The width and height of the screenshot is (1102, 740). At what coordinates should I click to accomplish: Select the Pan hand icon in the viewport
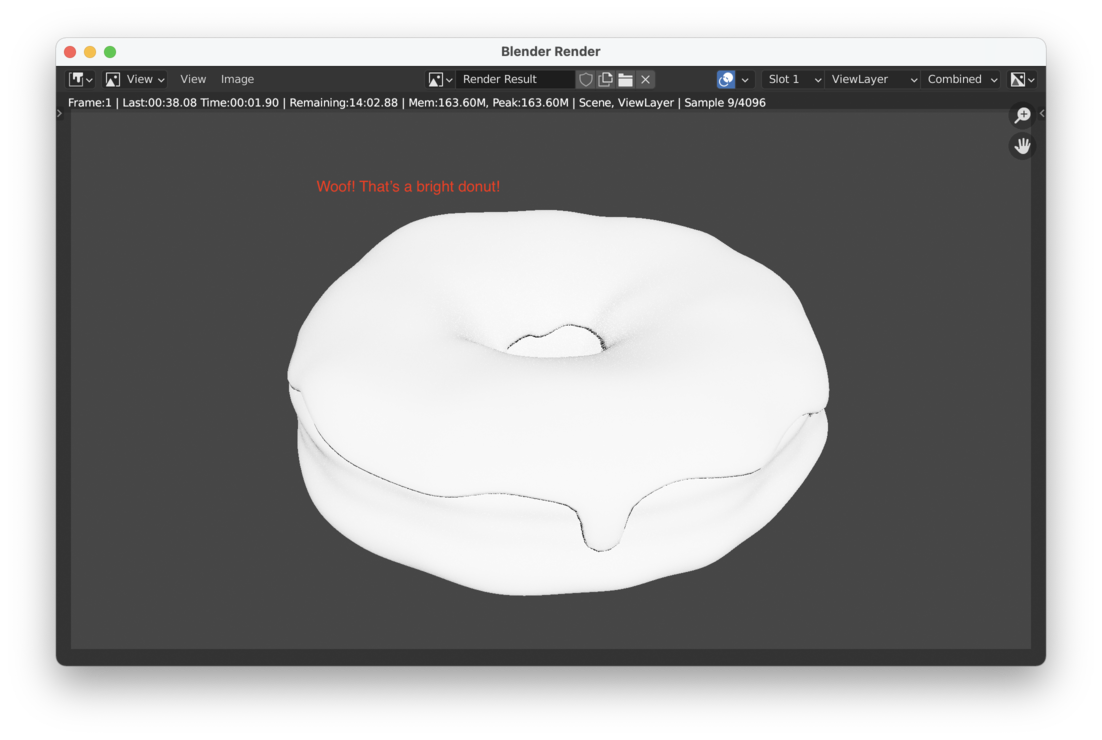coord(1022,146)
